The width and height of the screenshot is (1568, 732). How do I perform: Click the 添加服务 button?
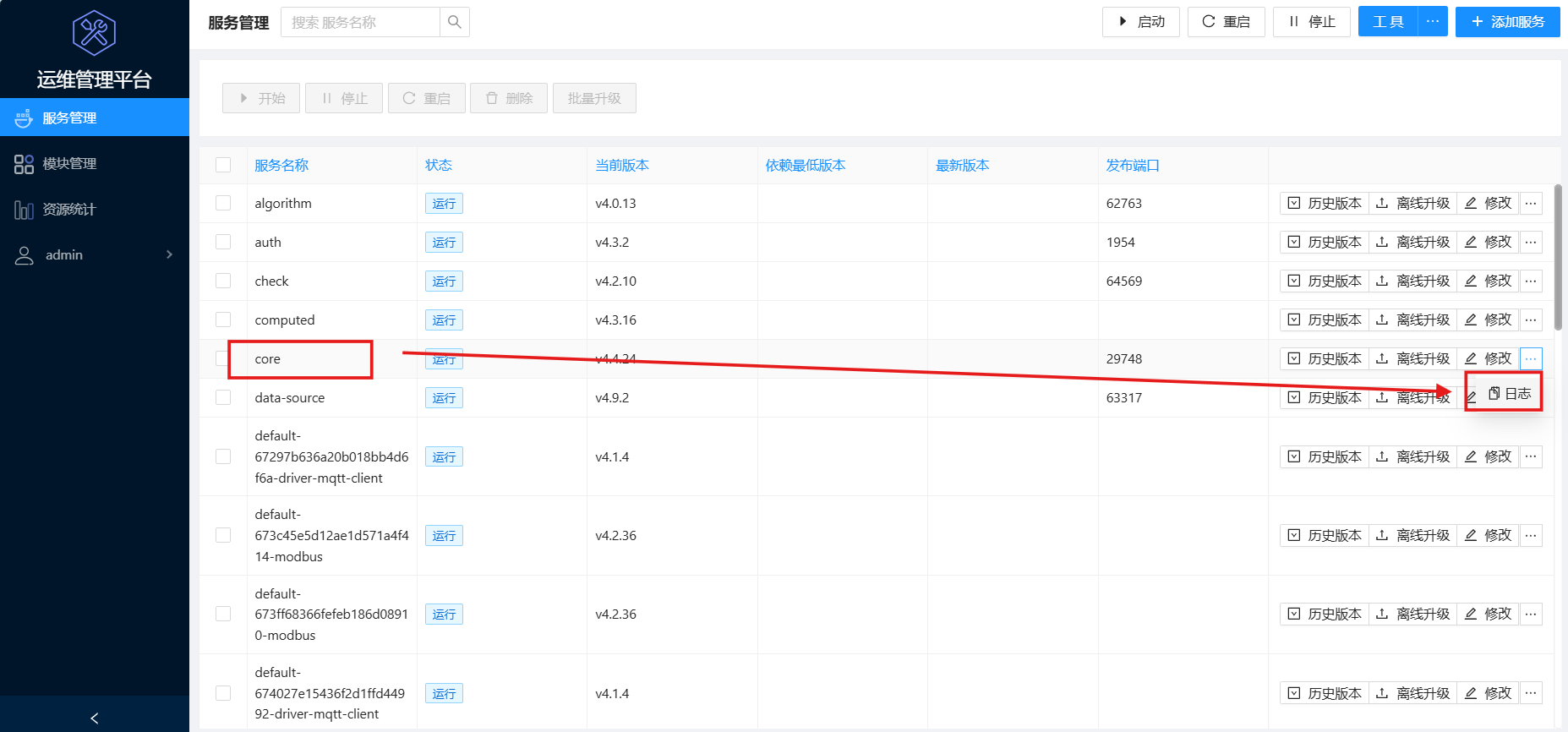1507,22
